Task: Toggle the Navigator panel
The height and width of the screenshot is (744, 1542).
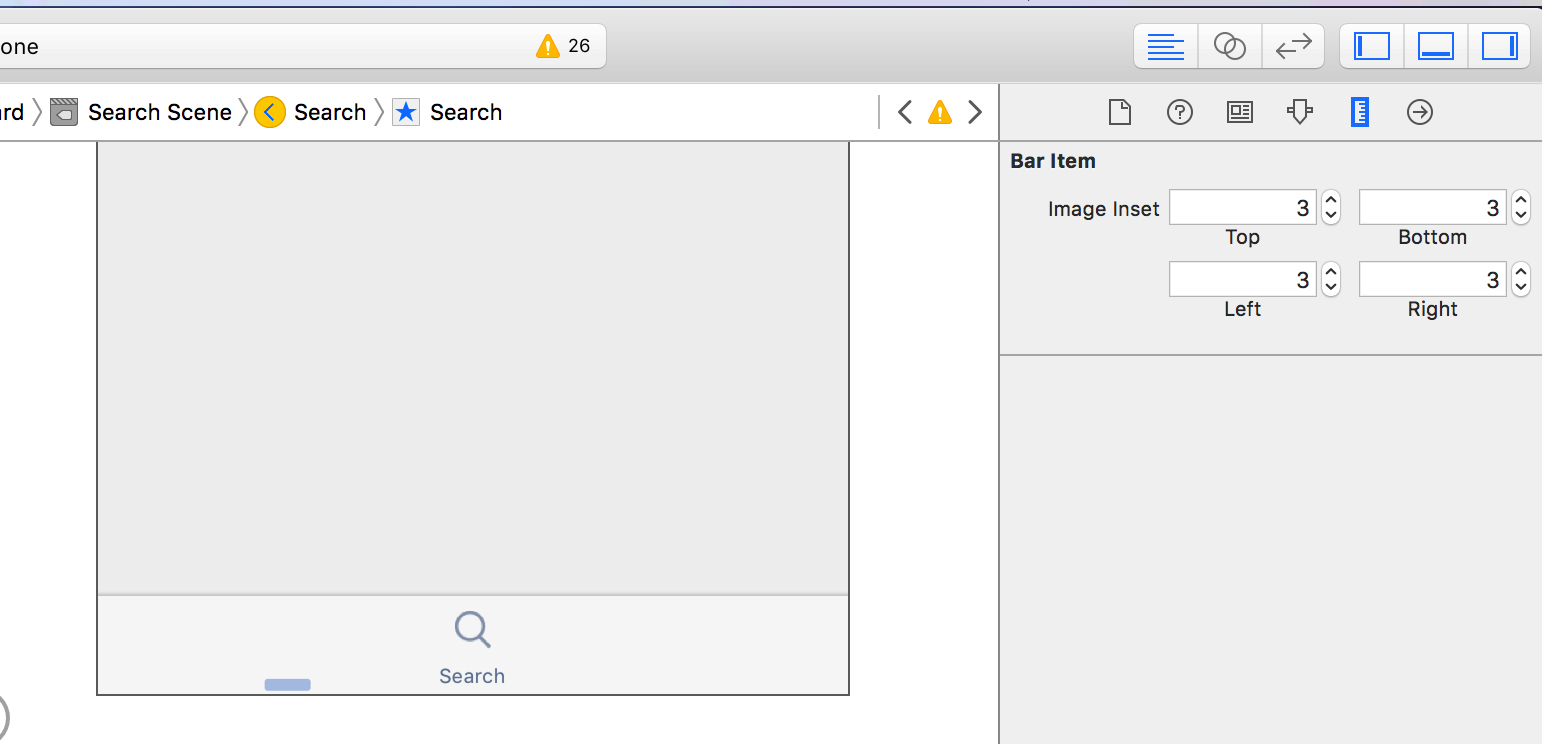Action: click(x=1372, y=46)
